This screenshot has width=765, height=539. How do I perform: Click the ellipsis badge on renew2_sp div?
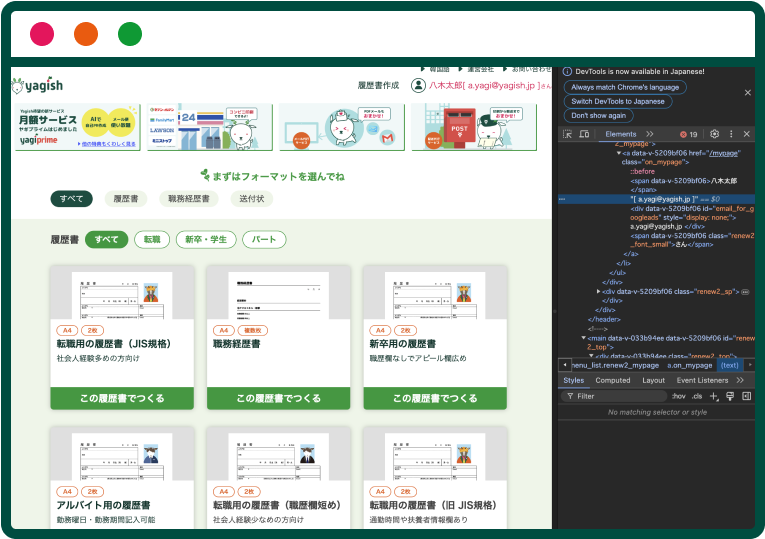tap(745, 292)
